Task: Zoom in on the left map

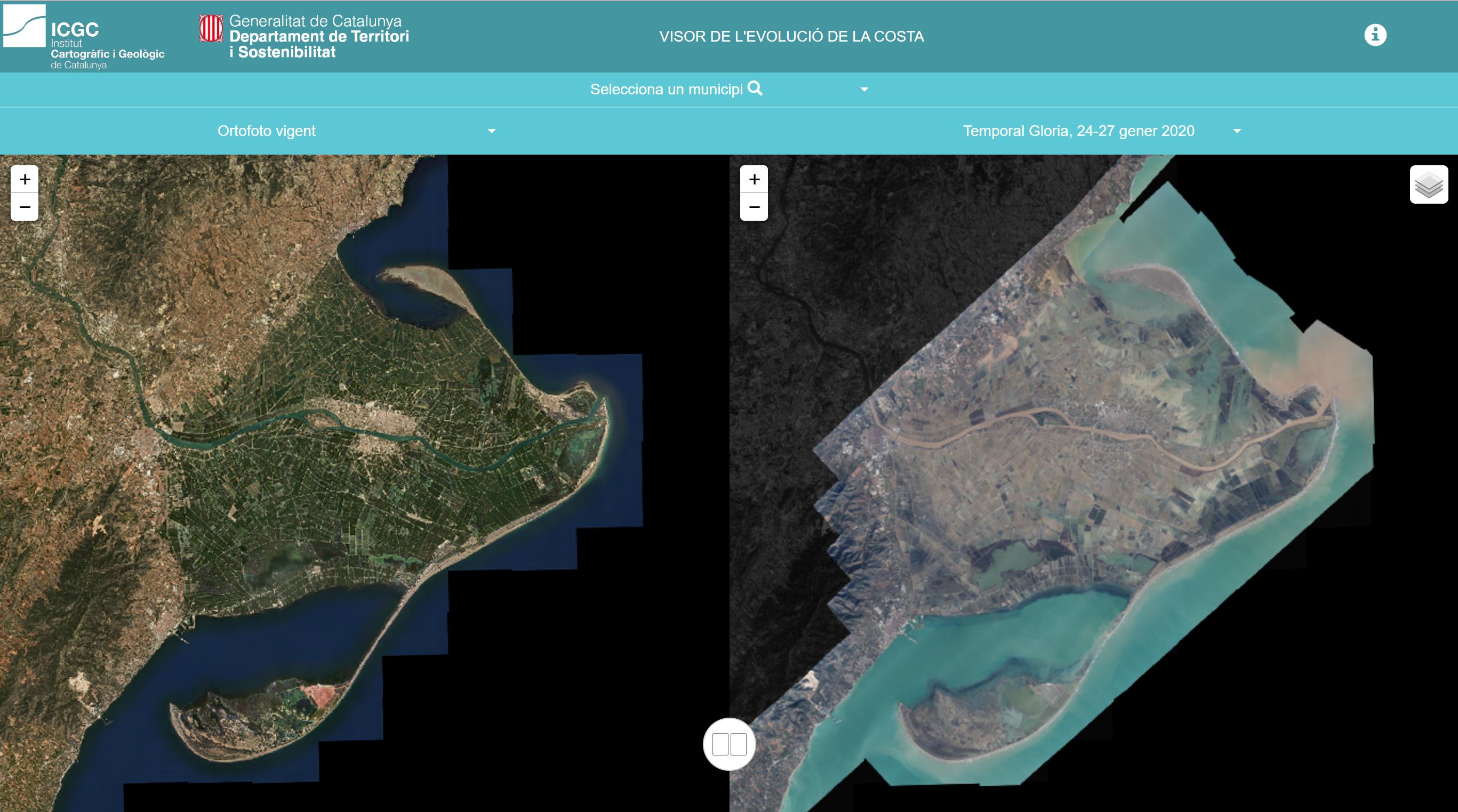Action: coord(25,179)
